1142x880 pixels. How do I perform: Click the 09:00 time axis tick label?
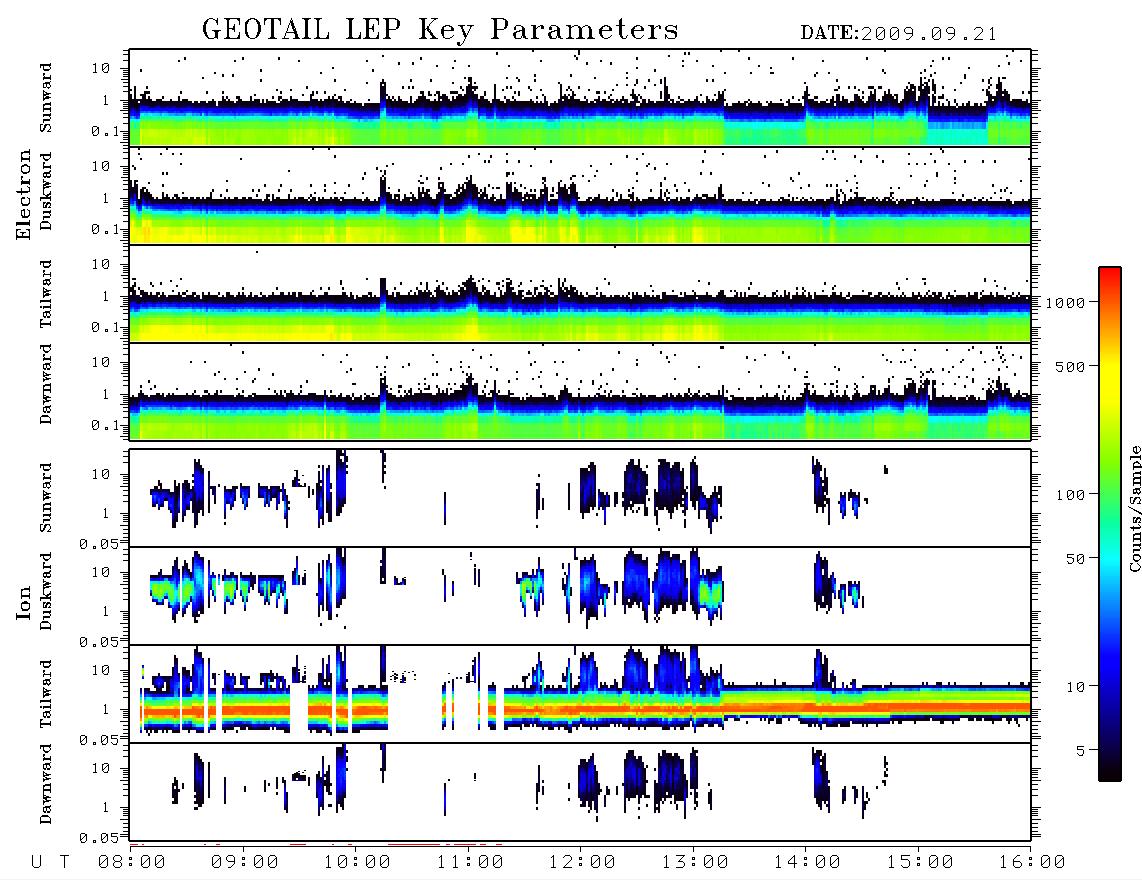pyautogui.click(x=245, y=862)
